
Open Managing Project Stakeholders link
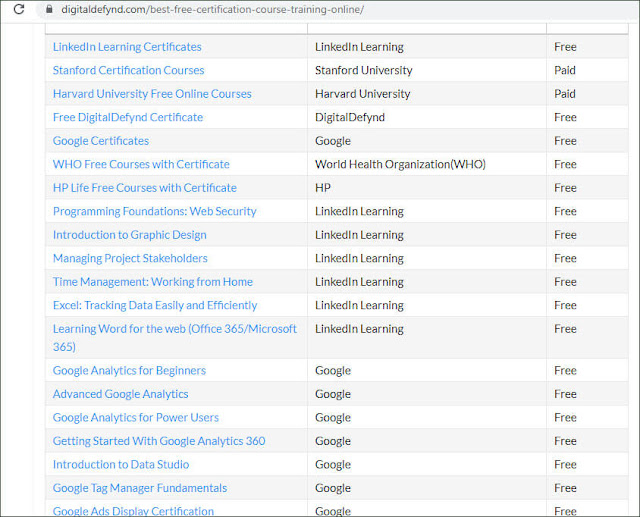tap(130, 258)
